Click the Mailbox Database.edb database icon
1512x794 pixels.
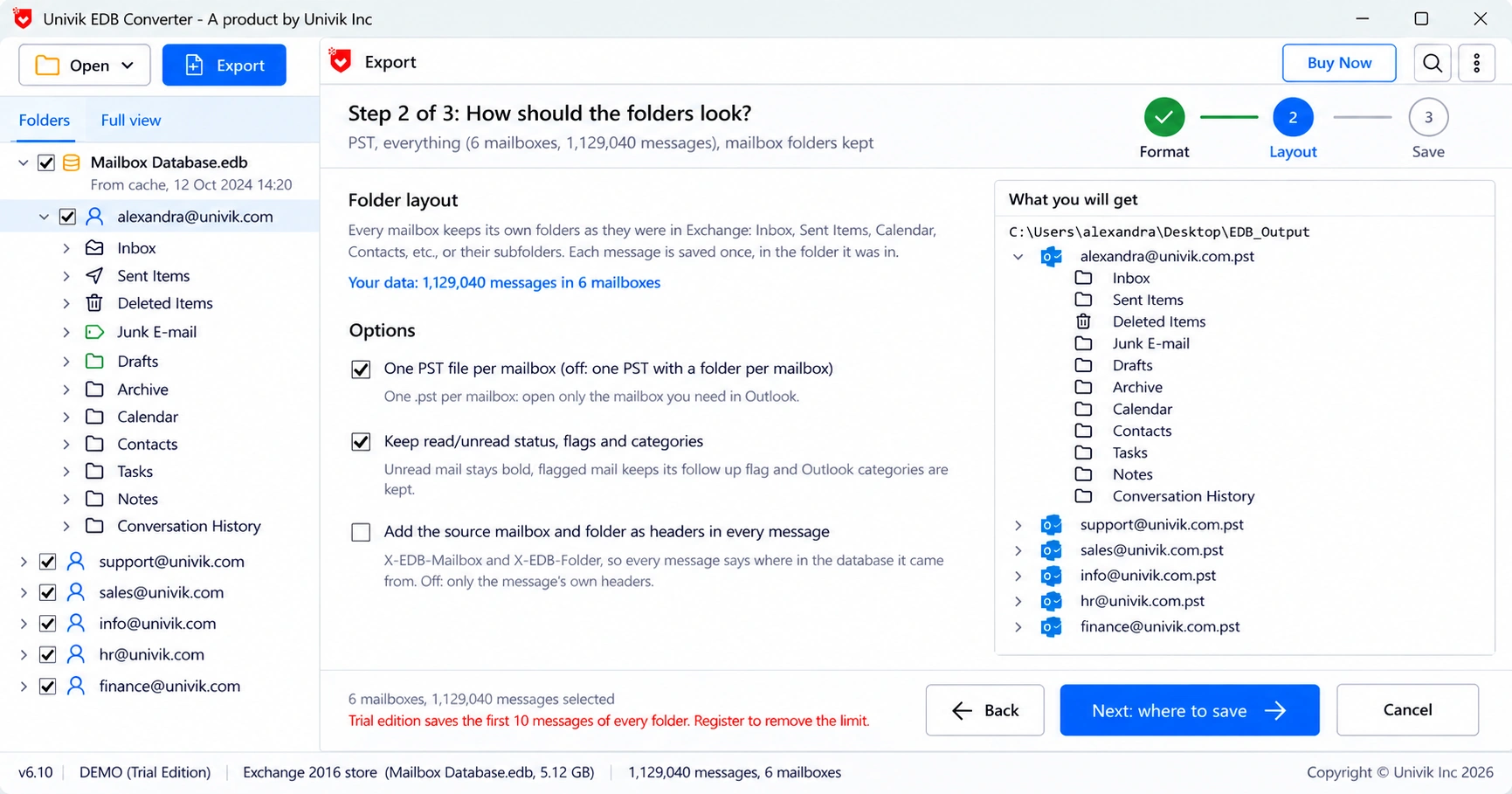click(72, 162)
